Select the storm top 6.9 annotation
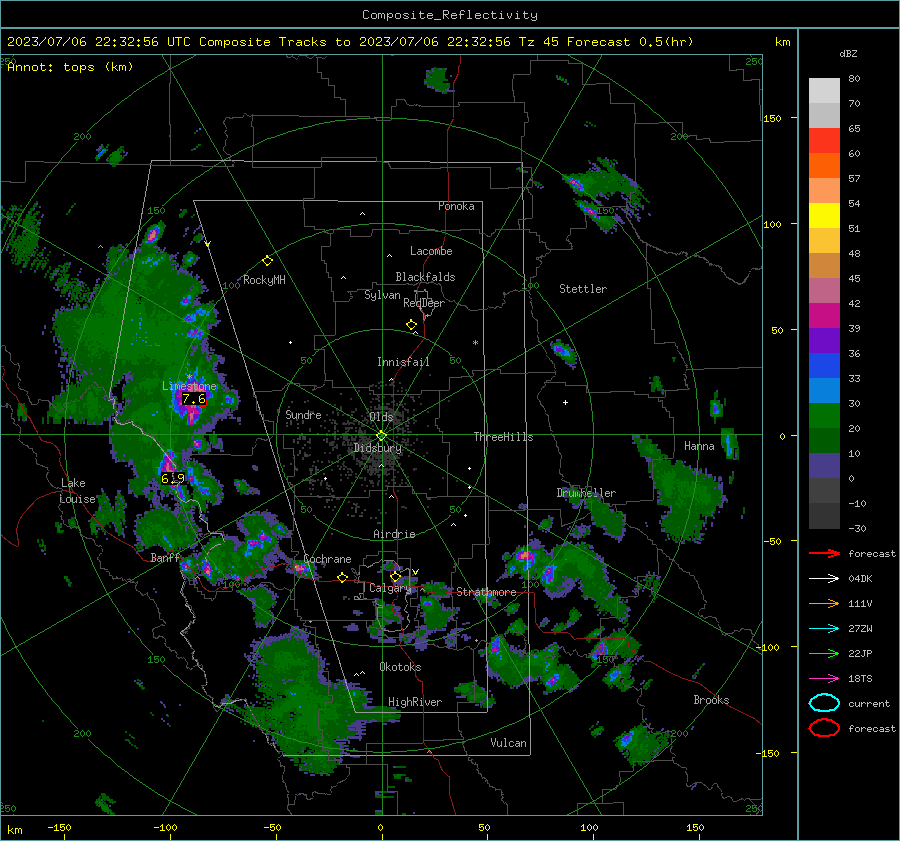Viewport: 900px width, 841px height. pos(173,478)
